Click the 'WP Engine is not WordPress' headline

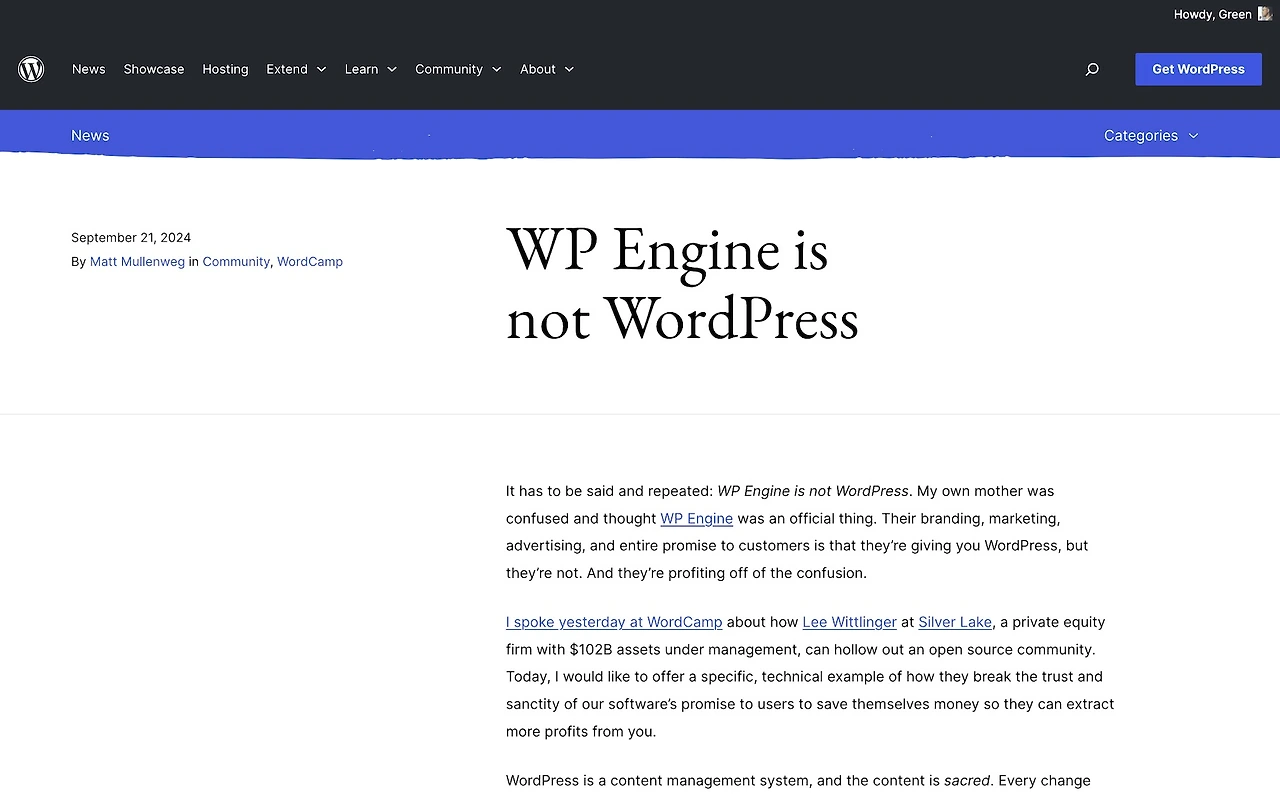coord(682,284)
